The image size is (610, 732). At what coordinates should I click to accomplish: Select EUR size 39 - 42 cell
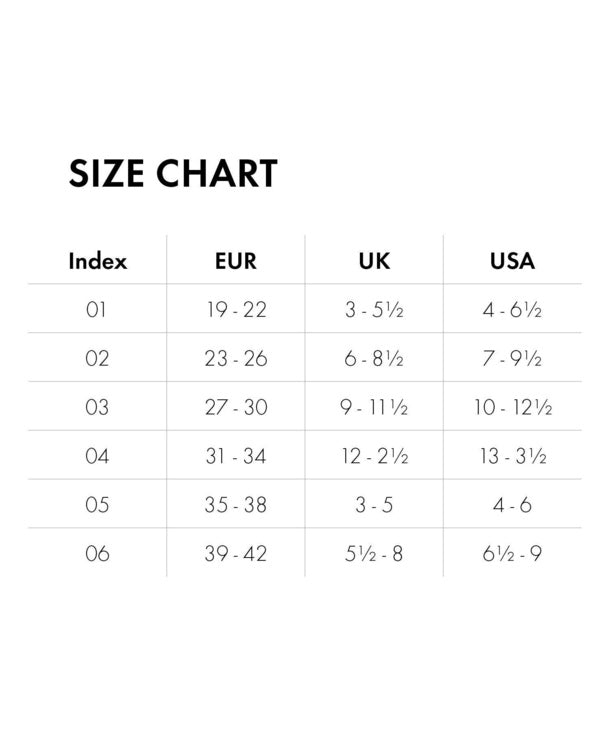click(236, 554)
